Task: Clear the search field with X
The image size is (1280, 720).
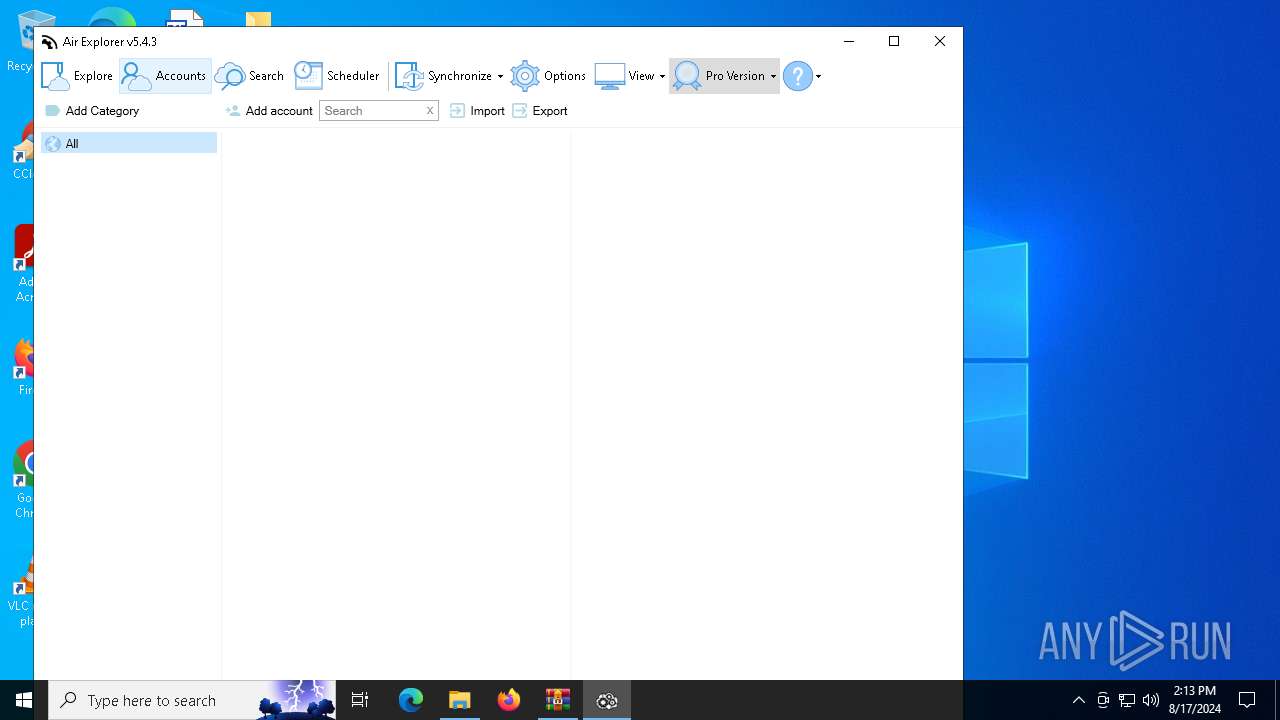Action: click(x=430, y=111)
